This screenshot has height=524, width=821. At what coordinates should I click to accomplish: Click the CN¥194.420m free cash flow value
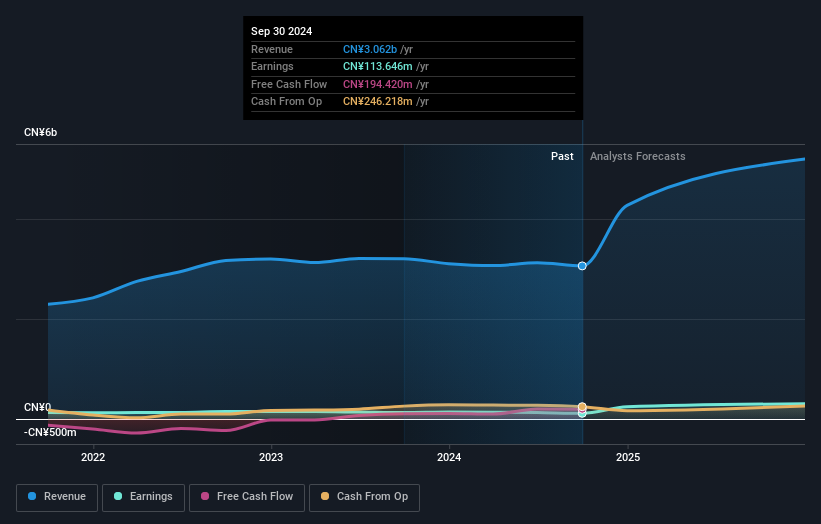coord(378,84)
